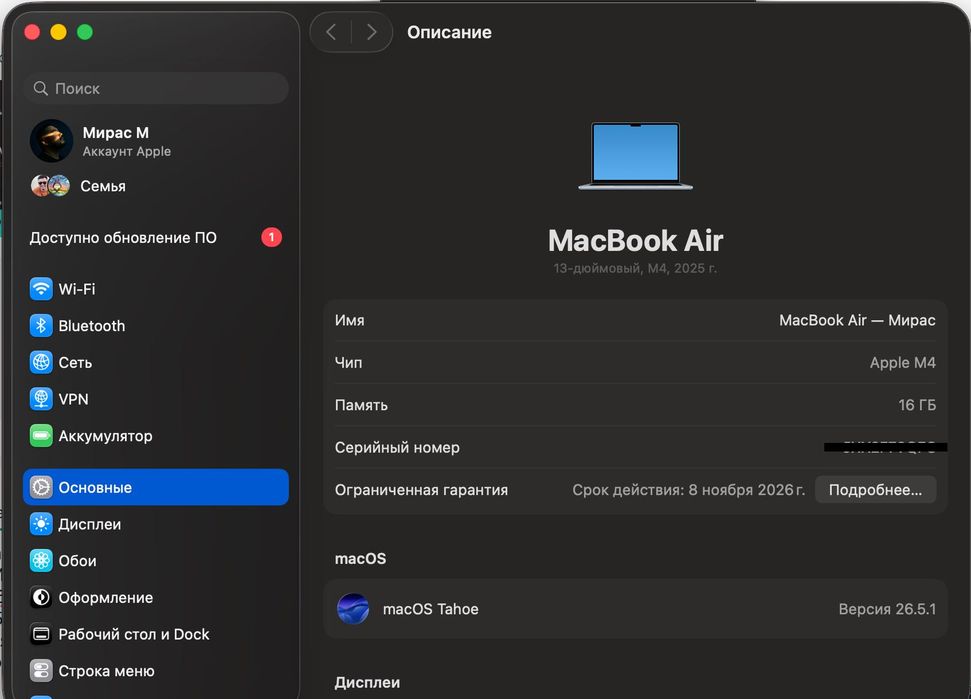
Task: Click the red close window button
Action: tap(32, 32)
